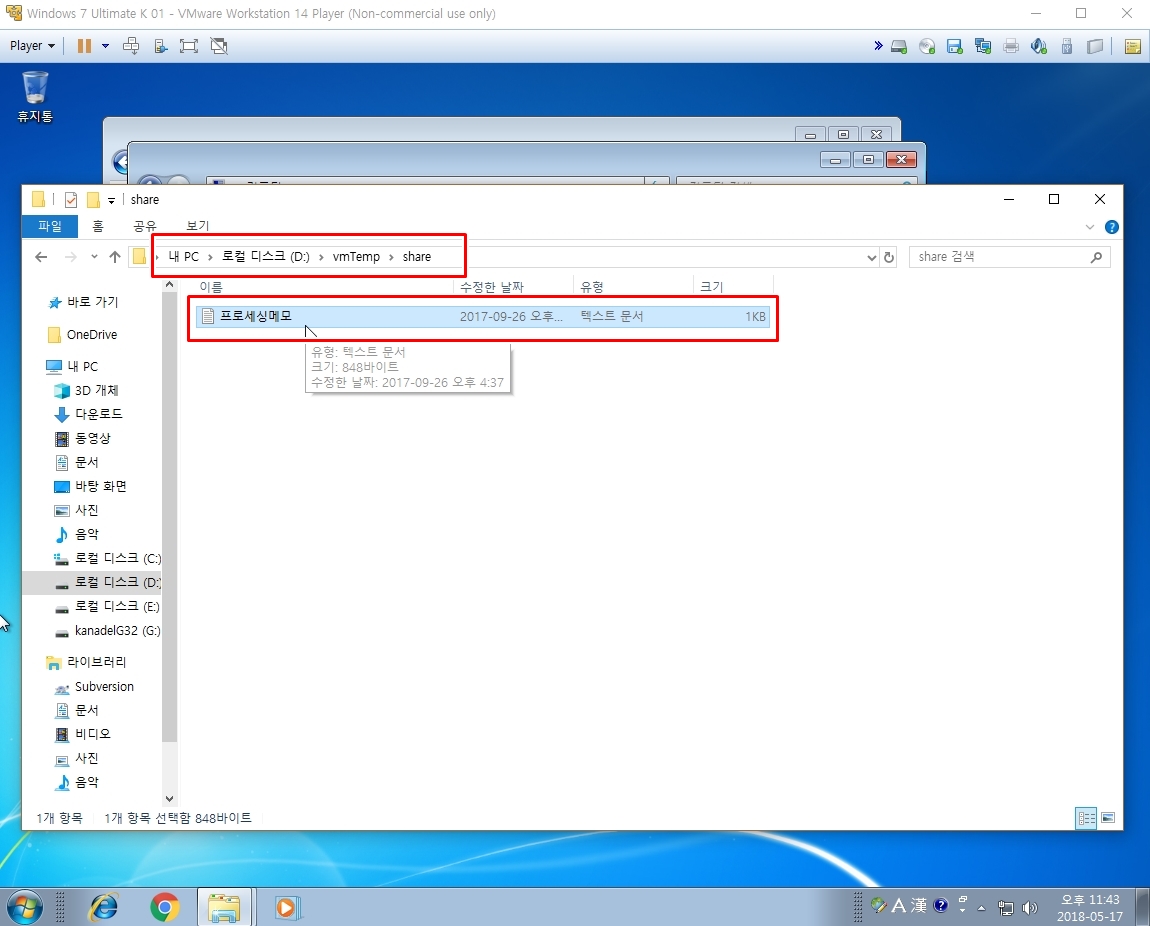The image size is (1150, 926).
Task: Click the VMware floppy device icon
Action: pos(954,46)
